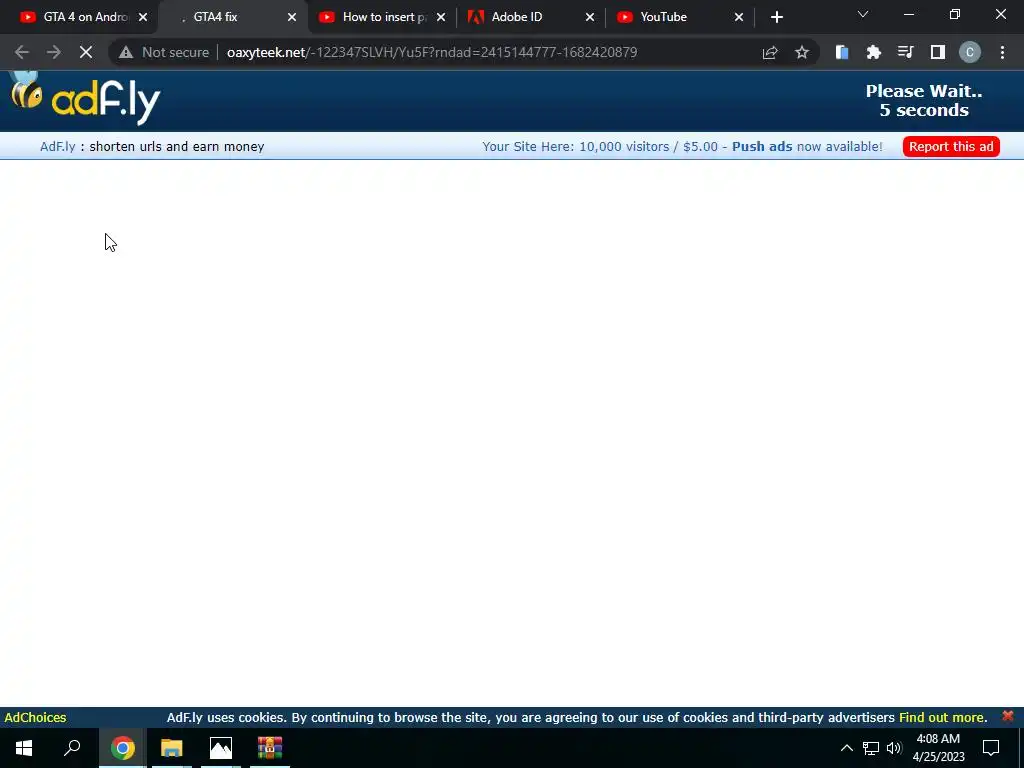Screen dimensions: 1024x768
Task: Bookmark this page with the star icon
Action: (802, 52)
